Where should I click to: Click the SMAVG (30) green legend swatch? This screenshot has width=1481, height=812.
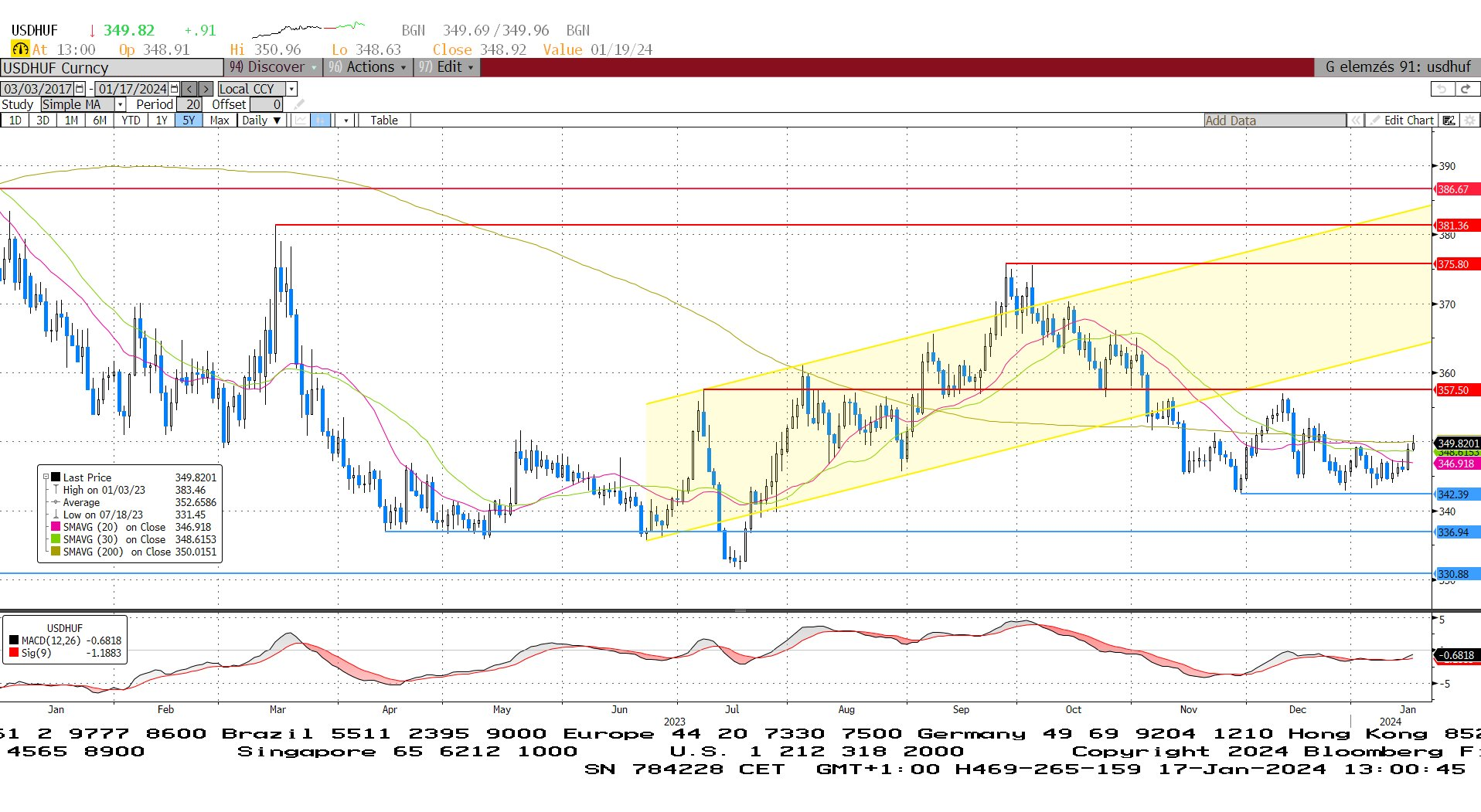[x=56, y=539]
